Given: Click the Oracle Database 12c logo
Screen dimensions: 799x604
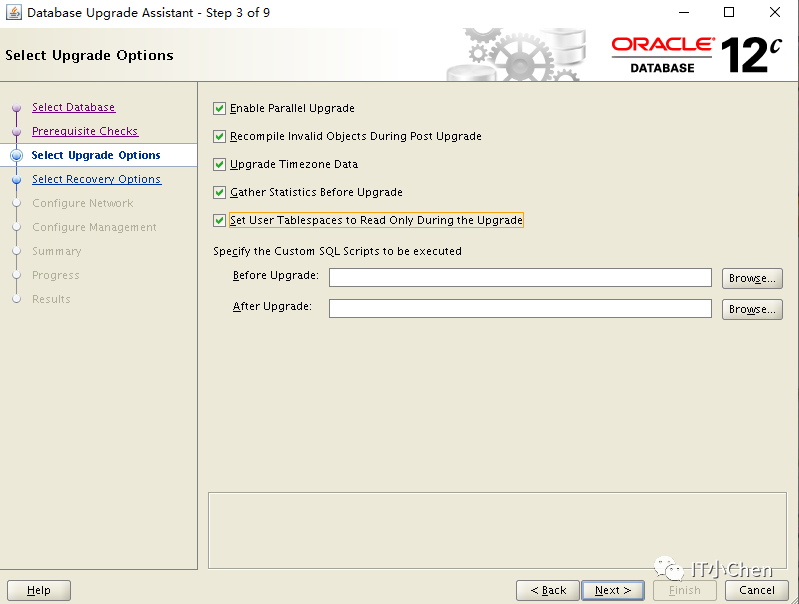Looking at the screenshot, I should [696, 55].
